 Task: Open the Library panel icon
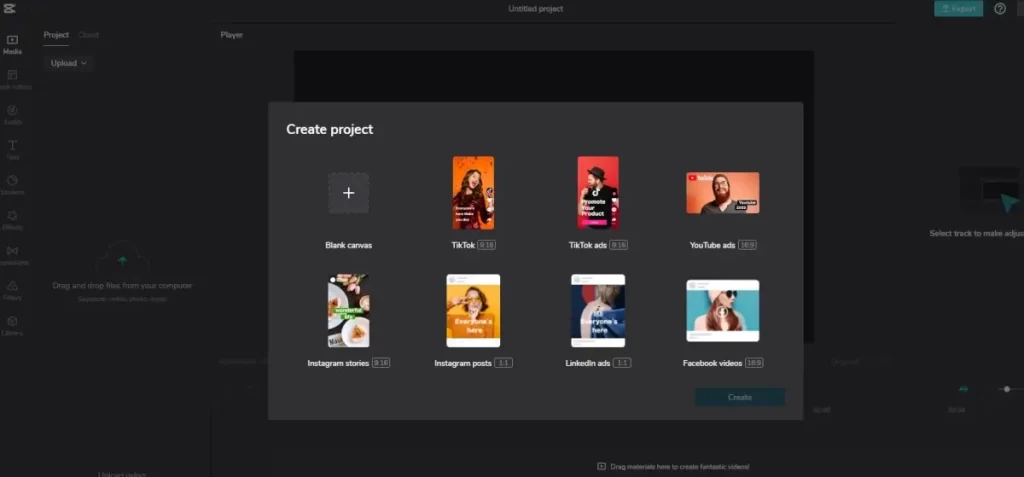[12, 325]
